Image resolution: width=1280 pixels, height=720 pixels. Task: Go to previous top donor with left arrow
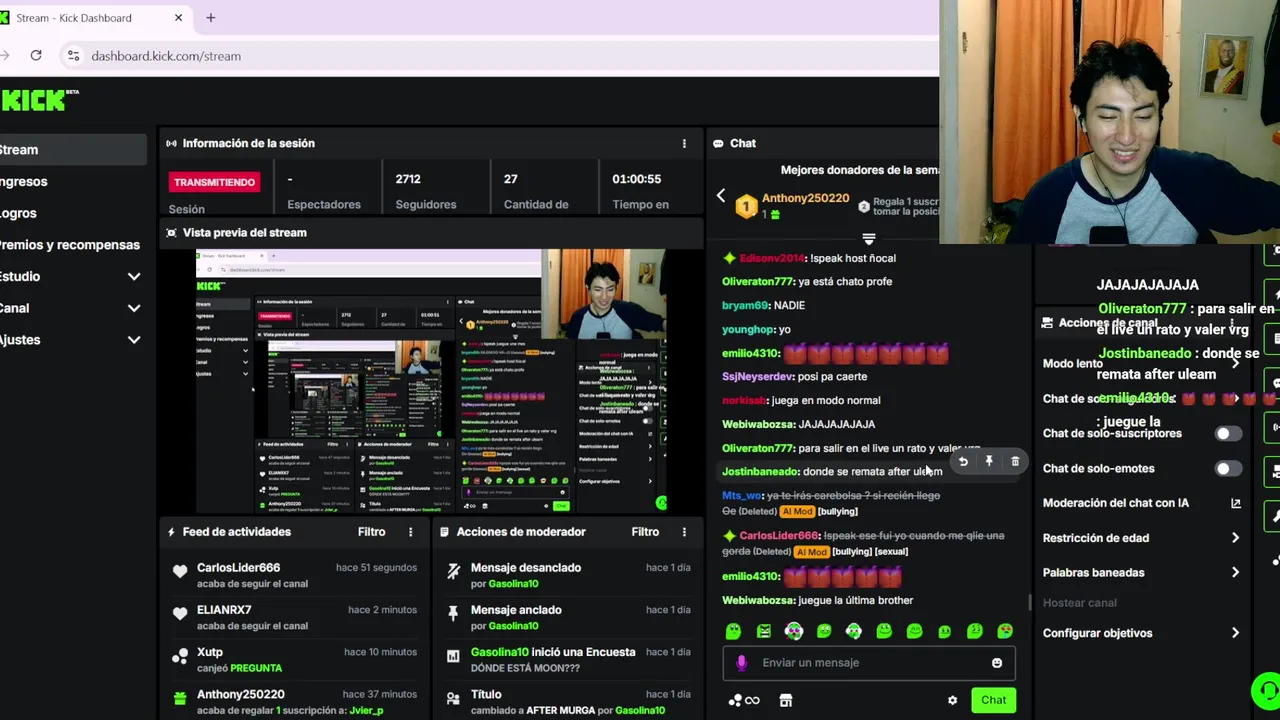(720, 196)
